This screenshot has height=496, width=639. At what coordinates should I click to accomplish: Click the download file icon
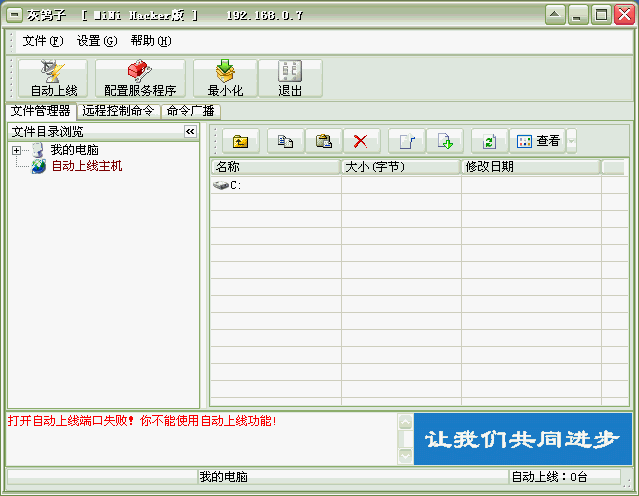tap(445, 141)
